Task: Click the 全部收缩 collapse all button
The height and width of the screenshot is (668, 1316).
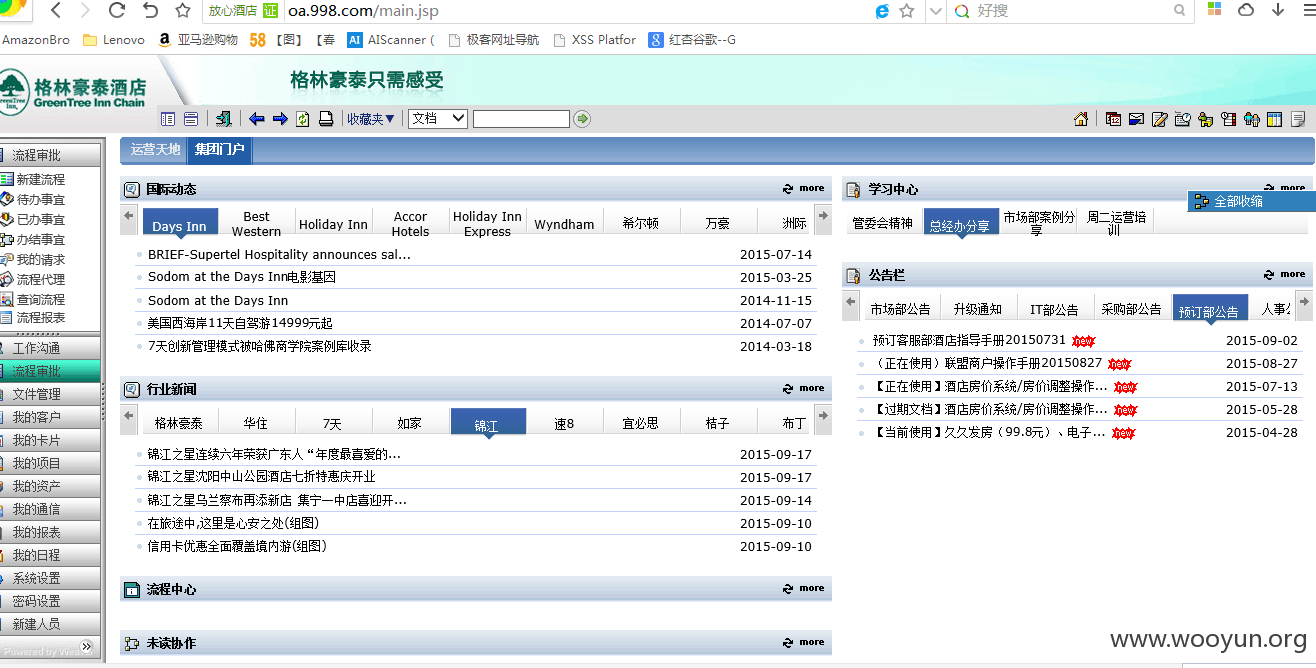Action: (x=1251, y=201)
